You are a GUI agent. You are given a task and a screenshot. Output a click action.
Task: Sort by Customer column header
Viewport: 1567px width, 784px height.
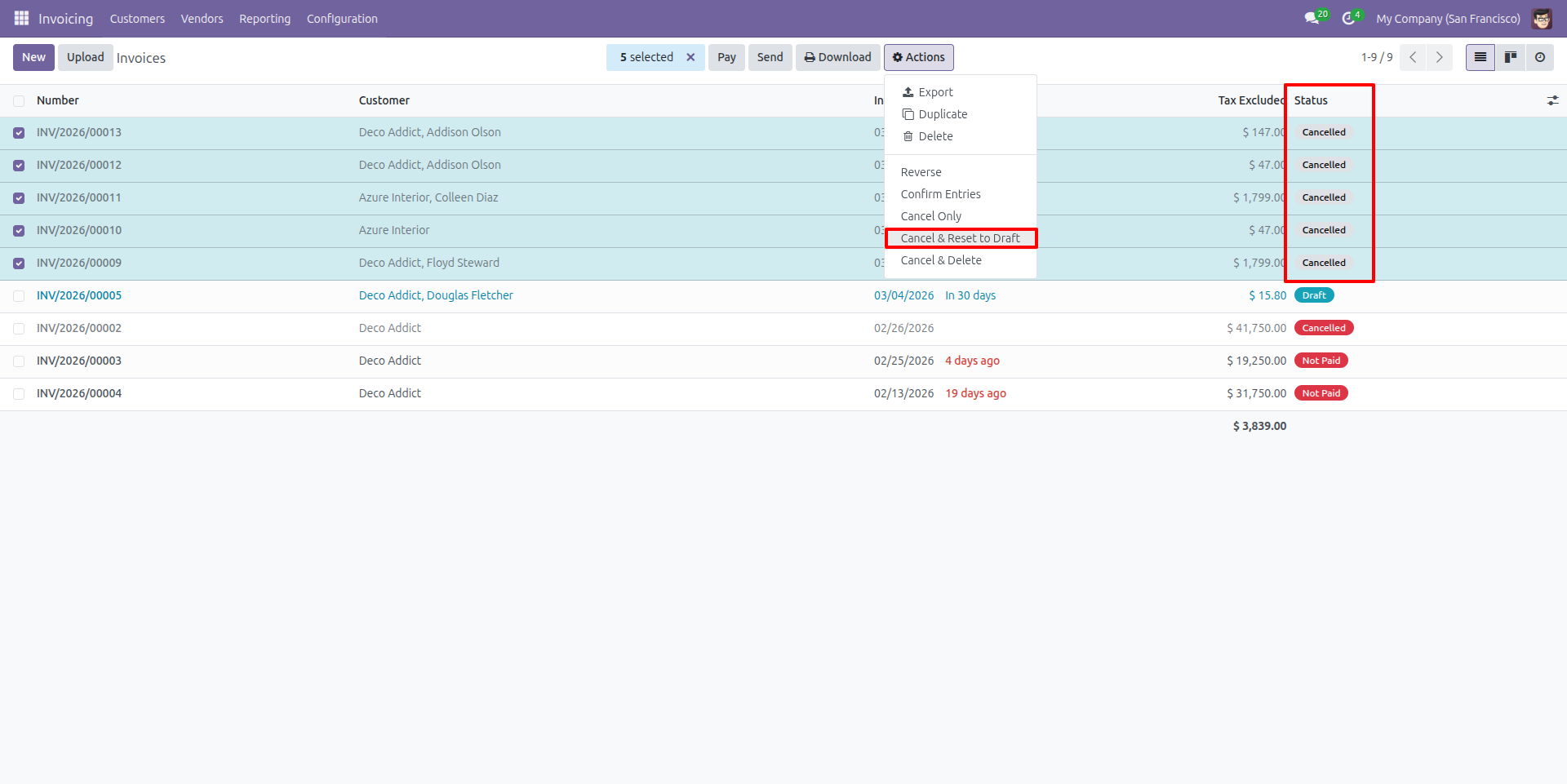click(384, 100)
